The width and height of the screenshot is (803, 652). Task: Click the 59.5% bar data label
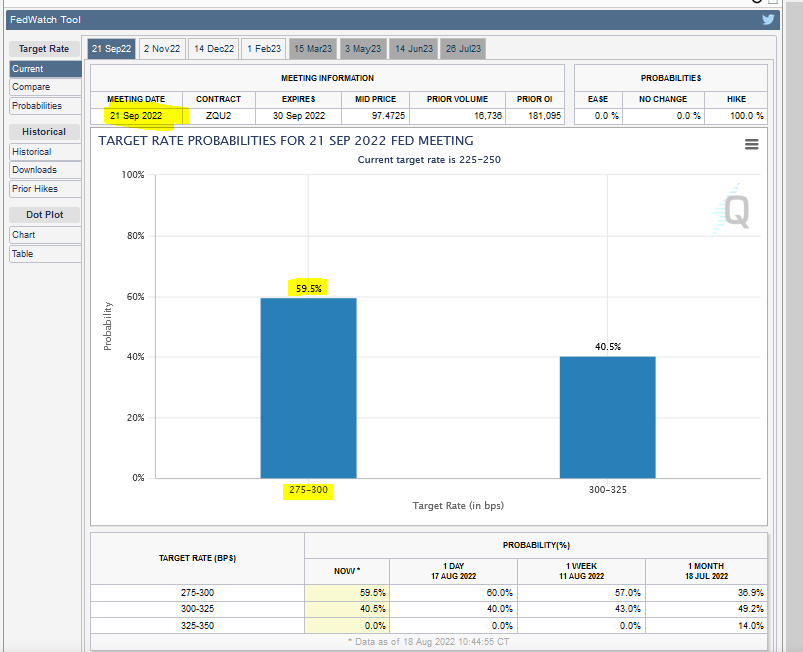click(308, 289)
